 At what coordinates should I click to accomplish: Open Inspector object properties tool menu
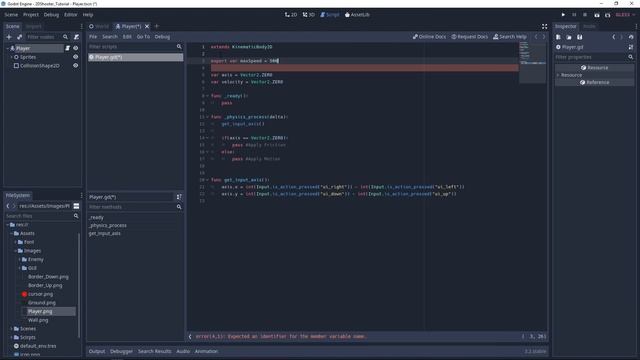click(x=631, y=47)
